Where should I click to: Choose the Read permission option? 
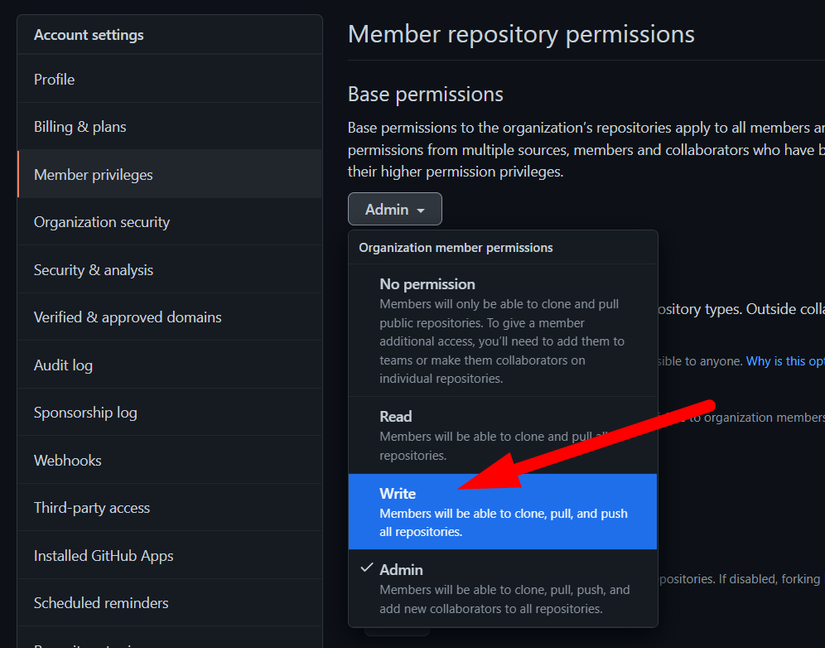coord(502,435)
